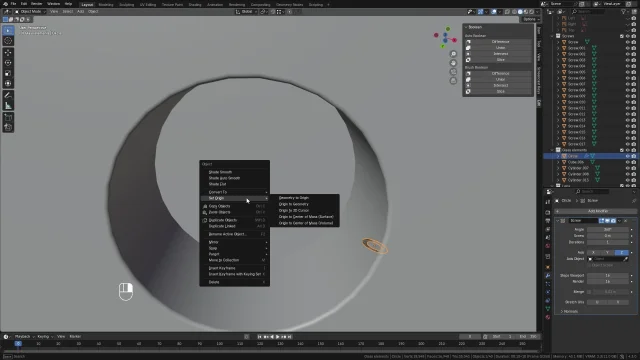This screenshot has width=640, height=360.
Task: Remove the Screw modifier with X
Action: pos(625,221)
